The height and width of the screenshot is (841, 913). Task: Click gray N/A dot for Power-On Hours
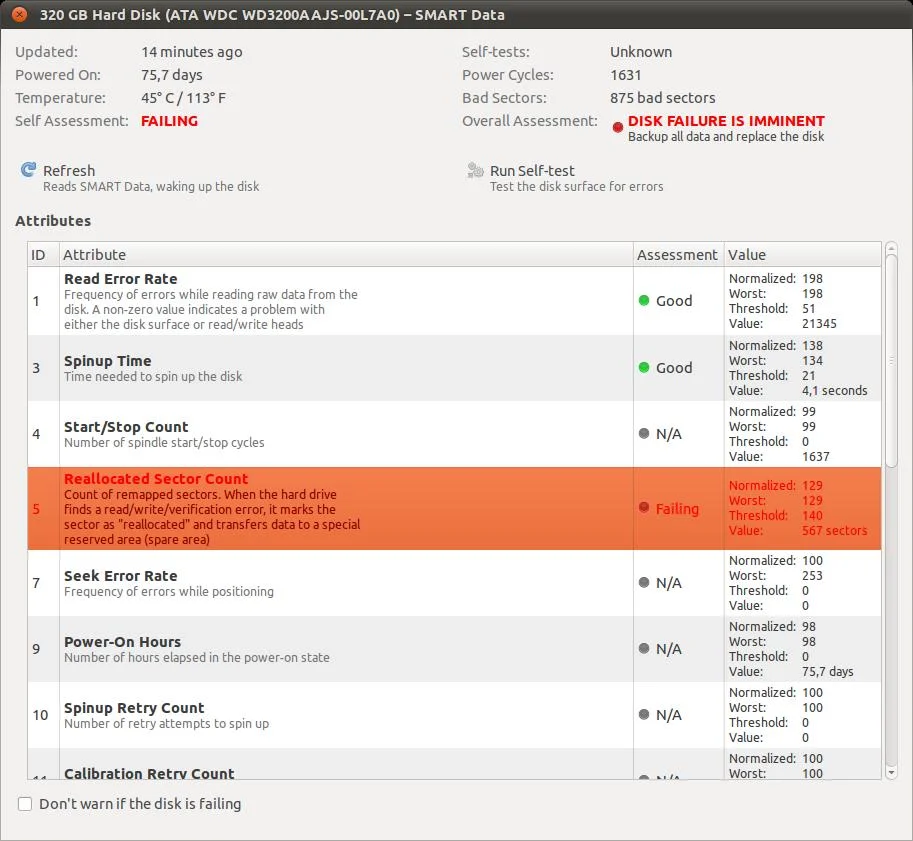(x=643, y=648)
